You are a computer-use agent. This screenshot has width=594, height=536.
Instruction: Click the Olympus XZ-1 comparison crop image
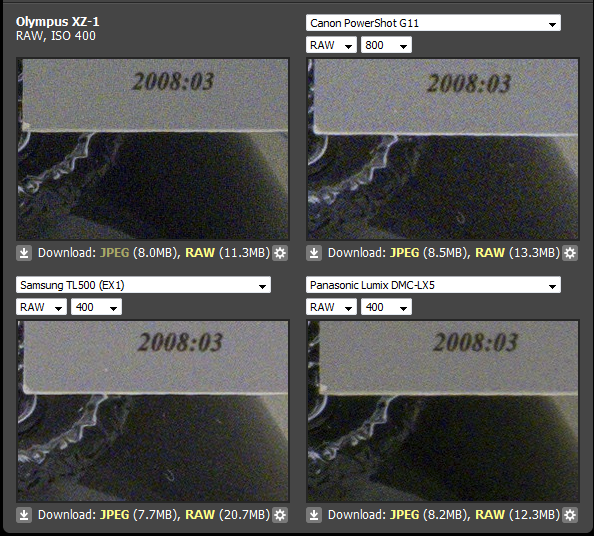(x=153, y=149)
